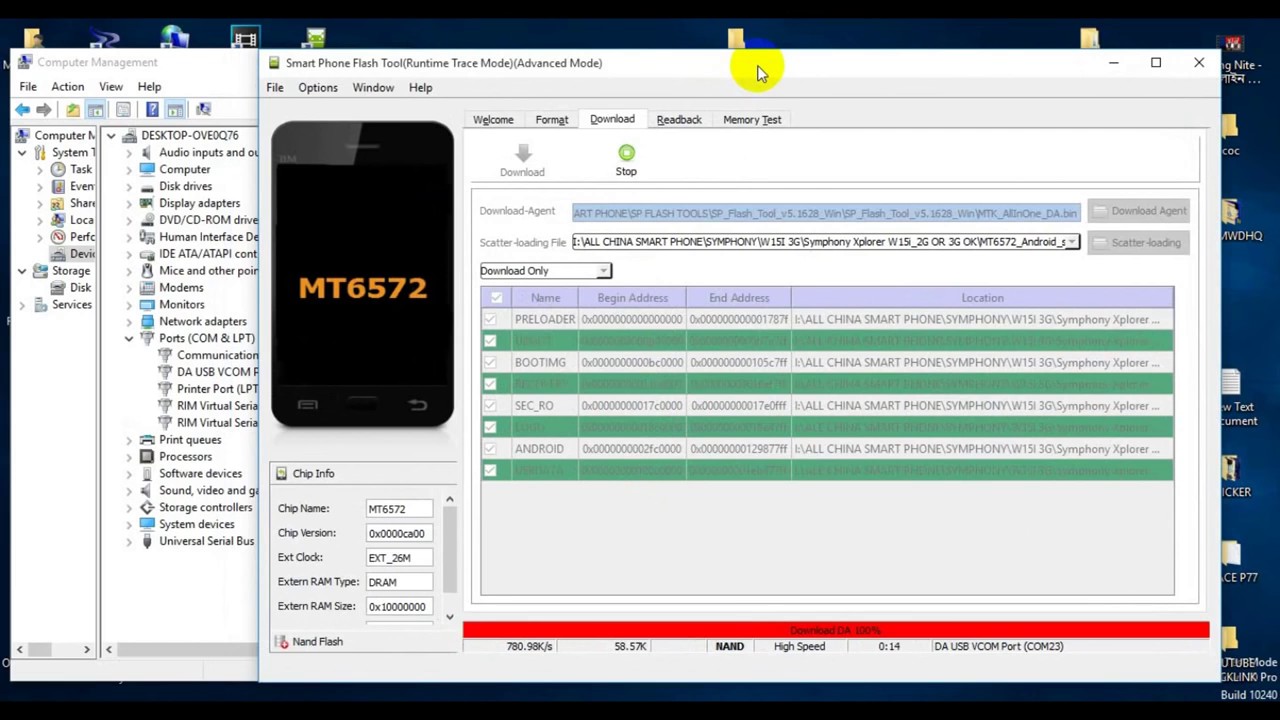Viewport: 1280px width, 720px height.
Task: Expand the Network adapters node
Action: pos(129,321)
